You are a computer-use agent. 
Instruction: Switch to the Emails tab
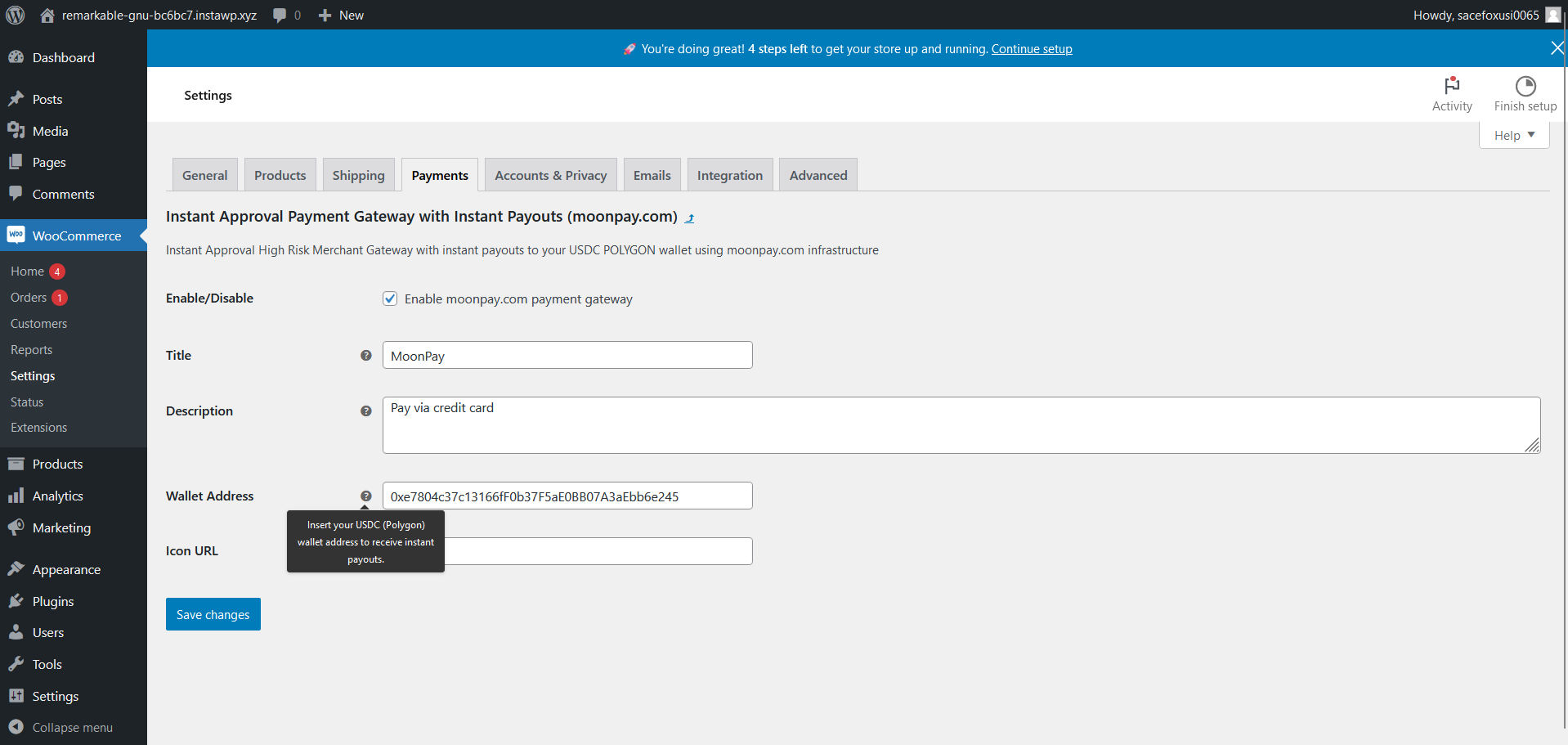click(652, 175)
